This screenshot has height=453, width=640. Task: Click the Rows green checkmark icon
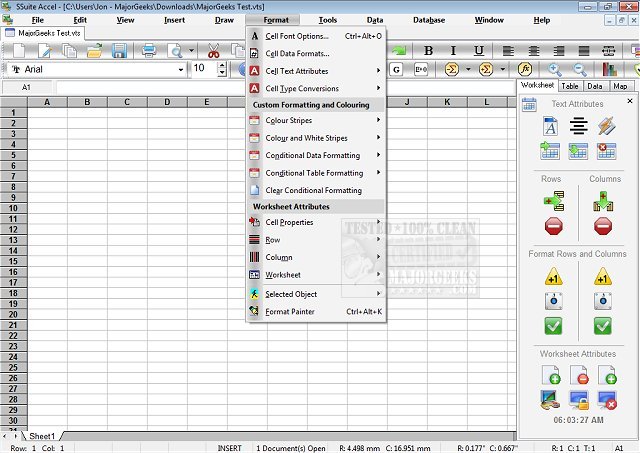[553, 326]
